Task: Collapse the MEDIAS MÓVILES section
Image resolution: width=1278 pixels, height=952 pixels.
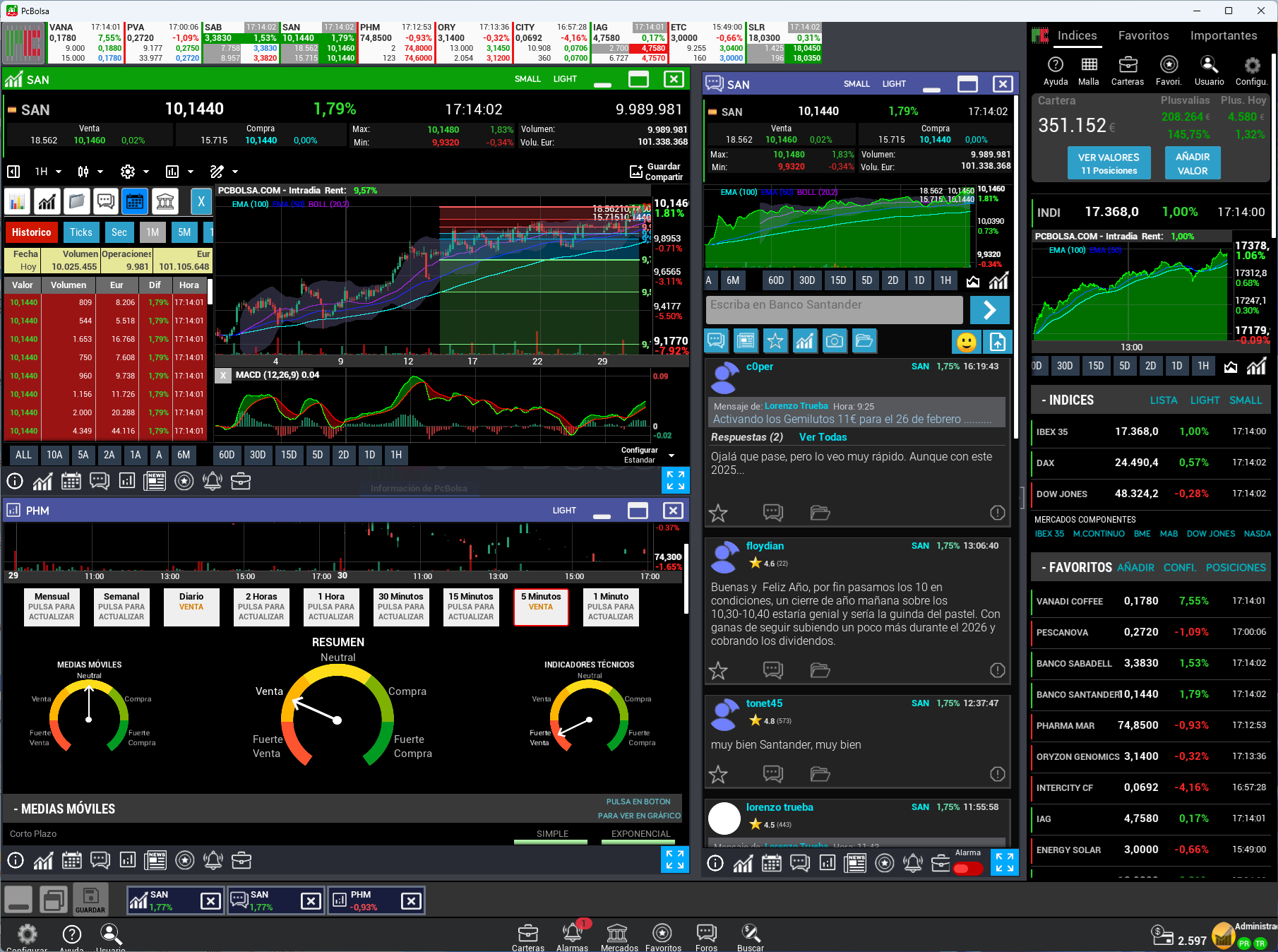Action: [x=64, y=809]
